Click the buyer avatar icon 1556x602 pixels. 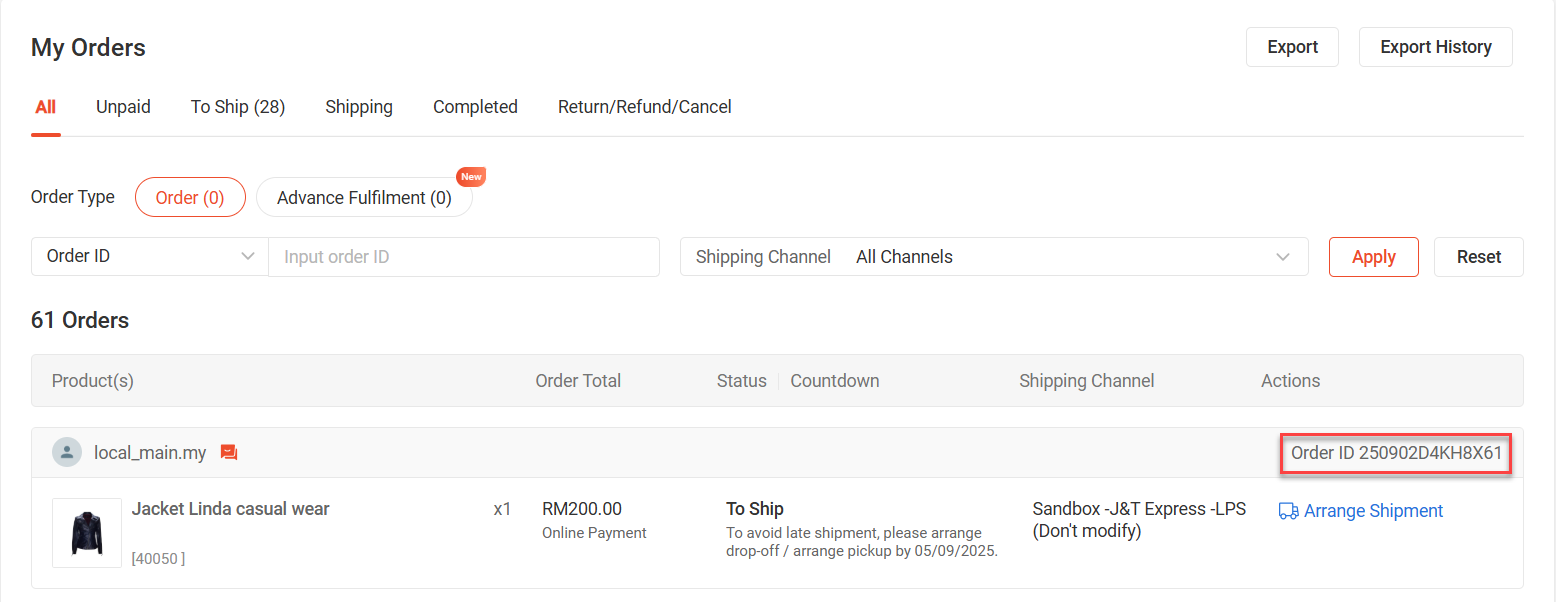[x=67, y=453]
